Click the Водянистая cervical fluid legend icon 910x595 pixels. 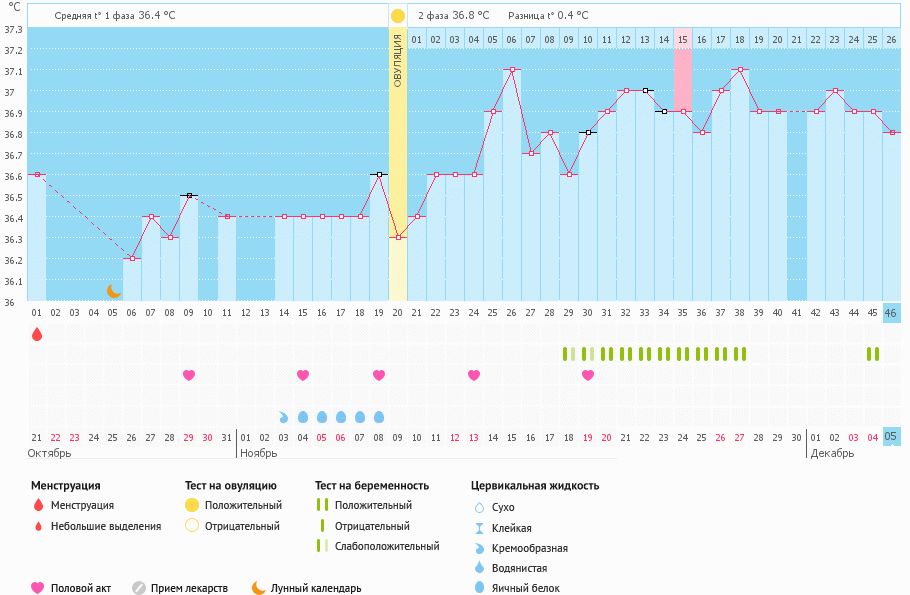(x=479, y=568)
